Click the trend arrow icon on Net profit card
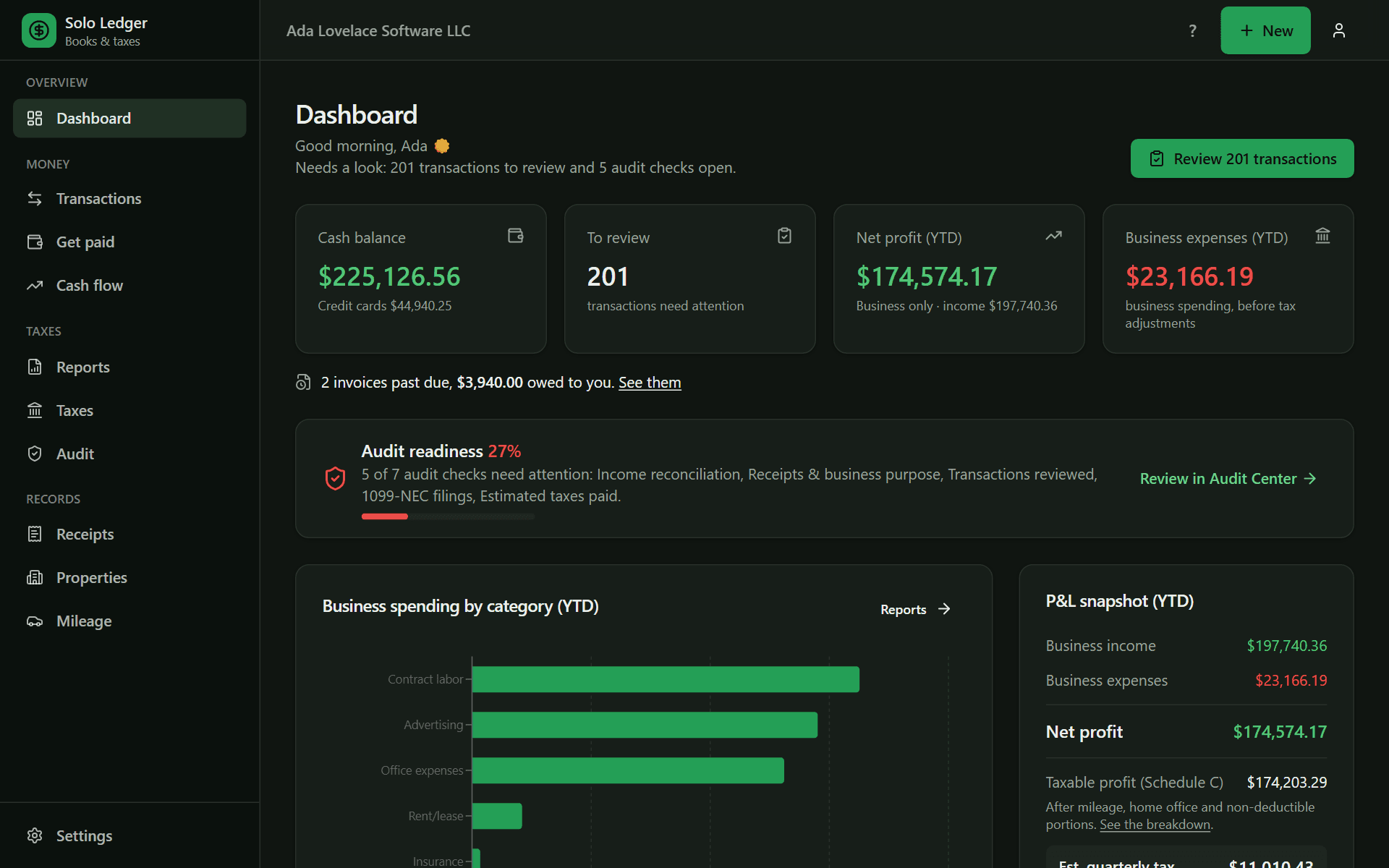Screen dimensions: 1389x868 1053,236
